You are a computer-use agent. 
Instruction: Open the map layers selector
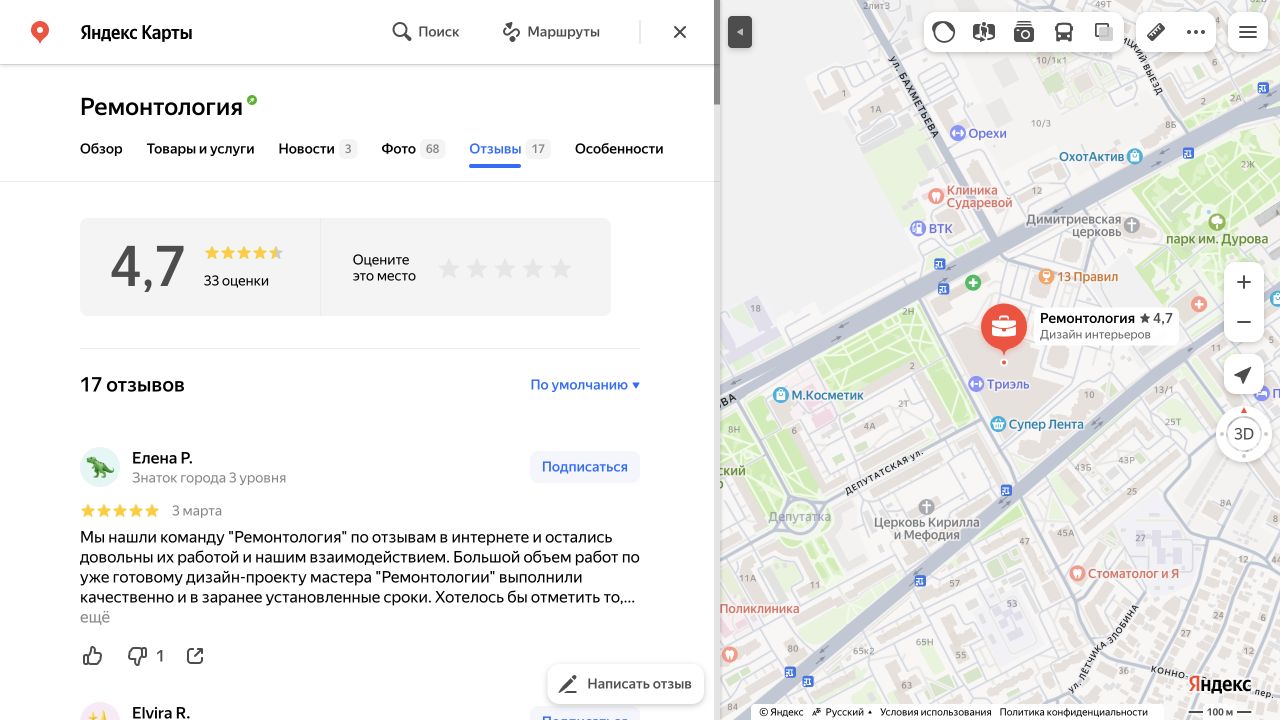[x=1104, y=32]
